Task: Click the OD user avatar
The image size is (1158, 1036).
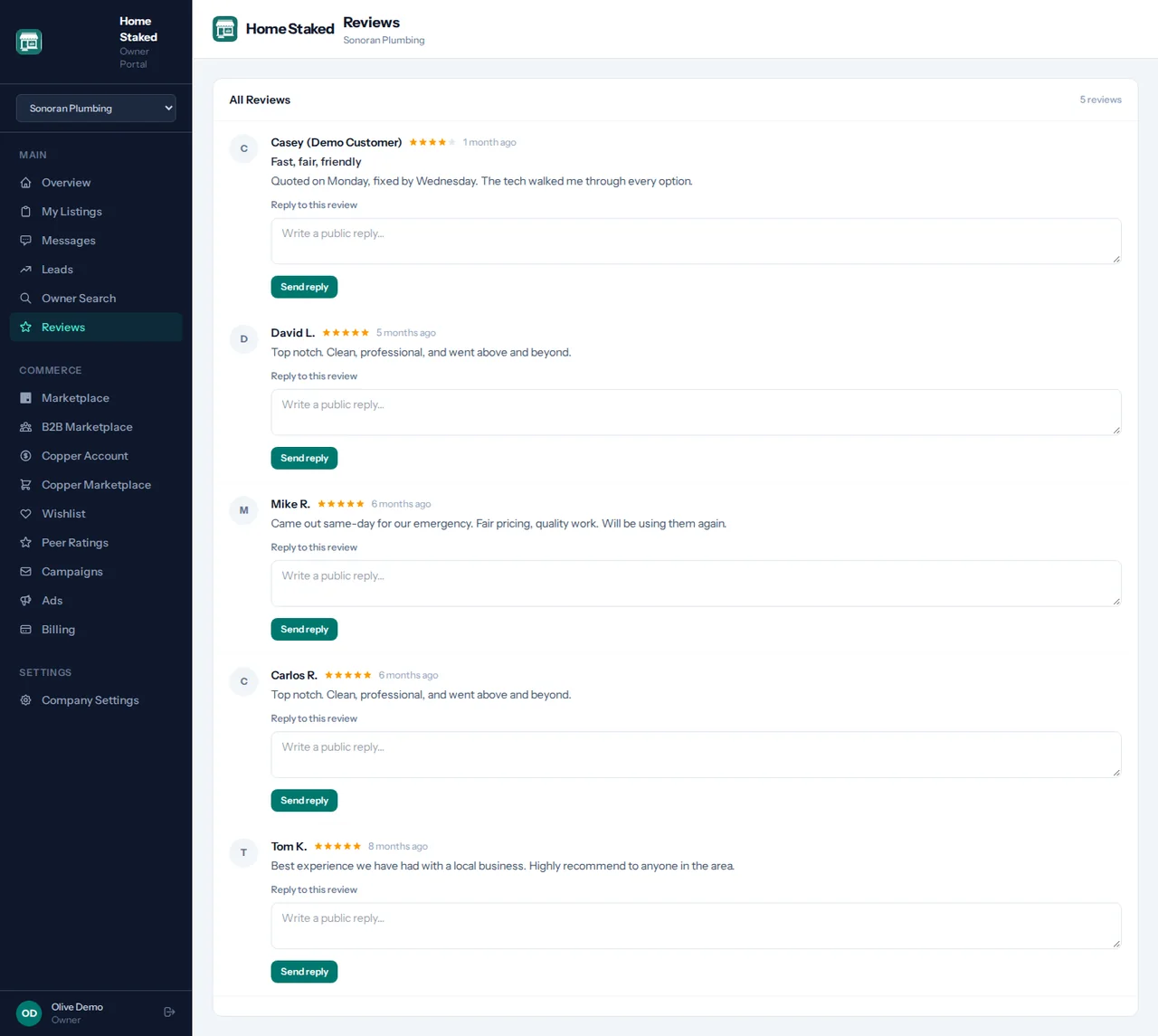Action: coord(29,1013)
